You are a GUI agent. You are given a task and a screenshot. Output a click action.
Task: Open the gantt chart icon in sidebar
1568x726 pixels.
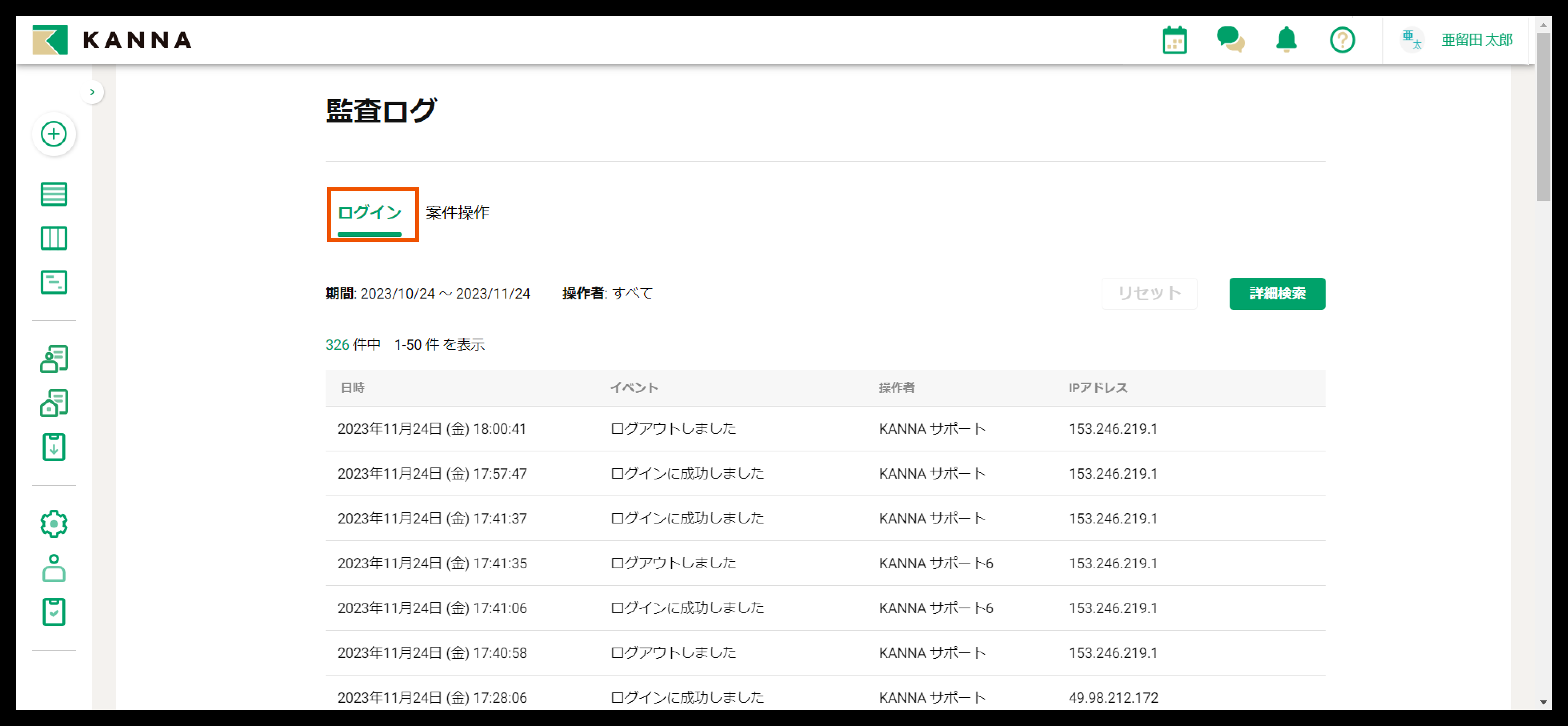(54, 283)
